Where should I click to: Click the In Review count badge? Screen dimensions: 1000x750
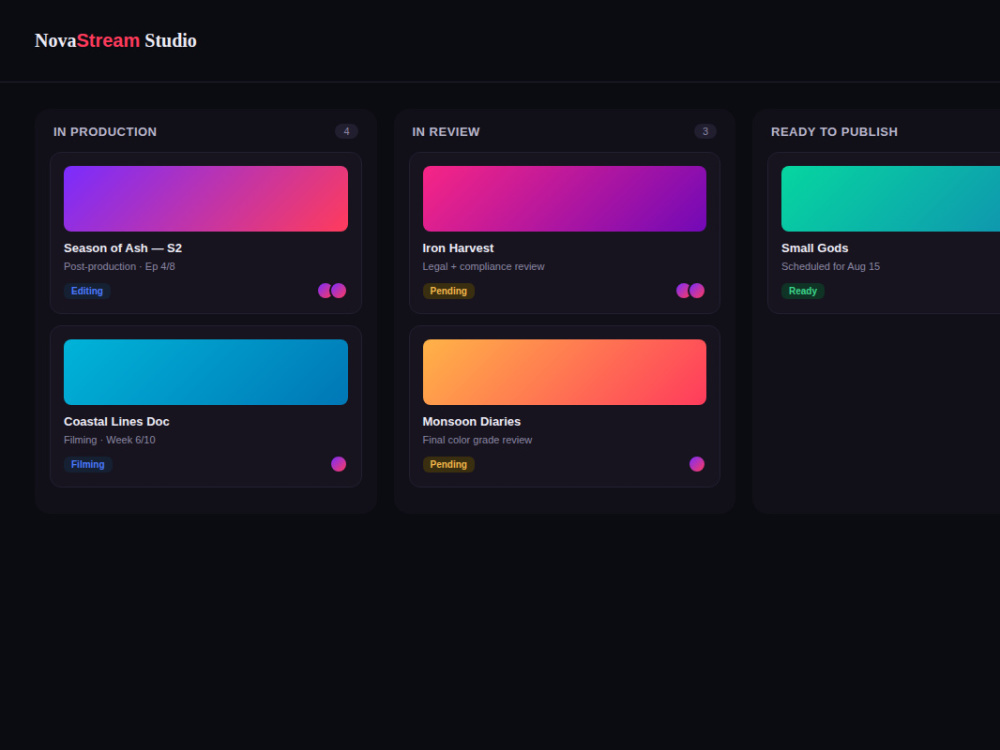[x=705, y=131]
